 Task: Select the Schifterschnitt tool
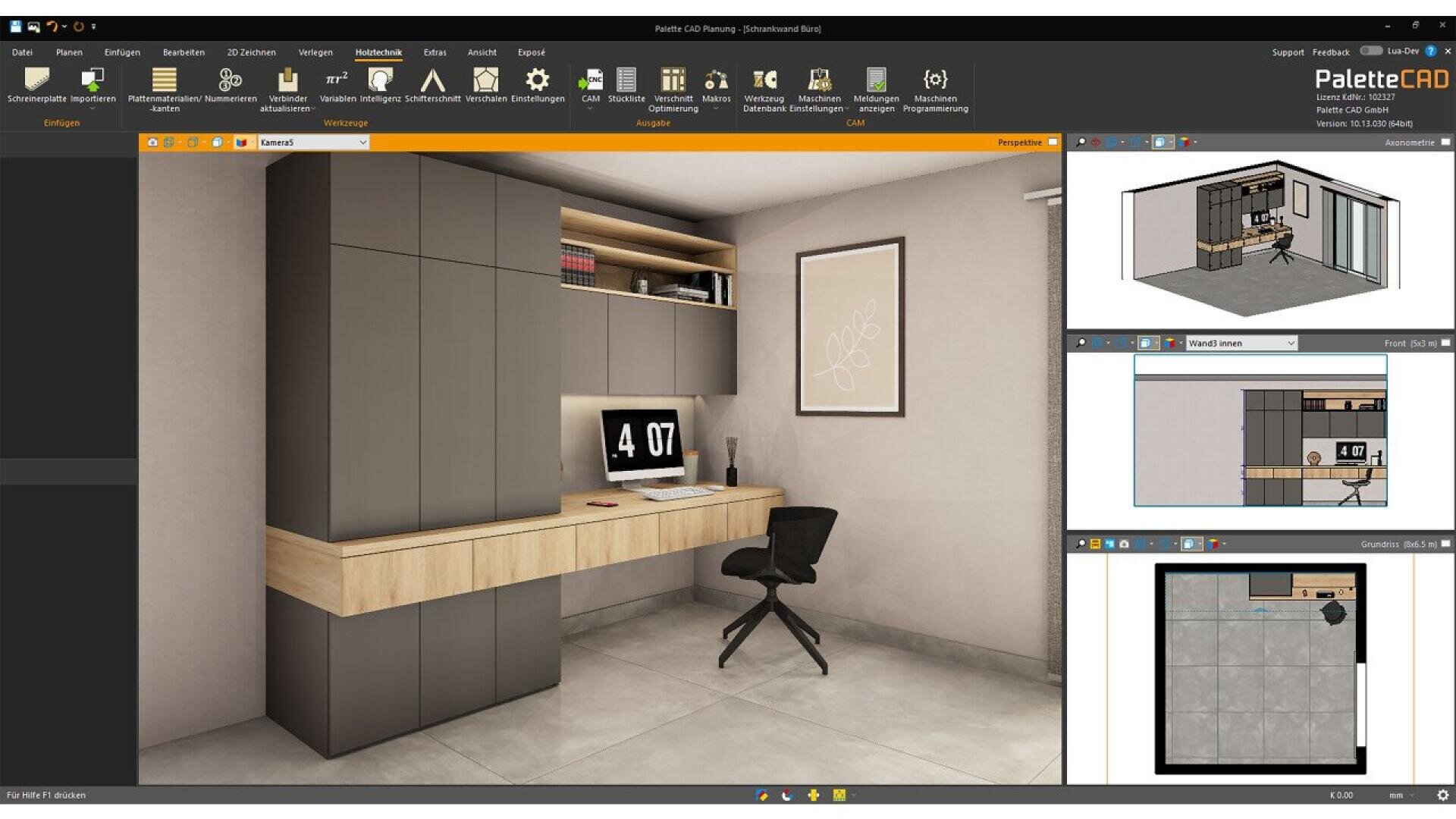432,84
